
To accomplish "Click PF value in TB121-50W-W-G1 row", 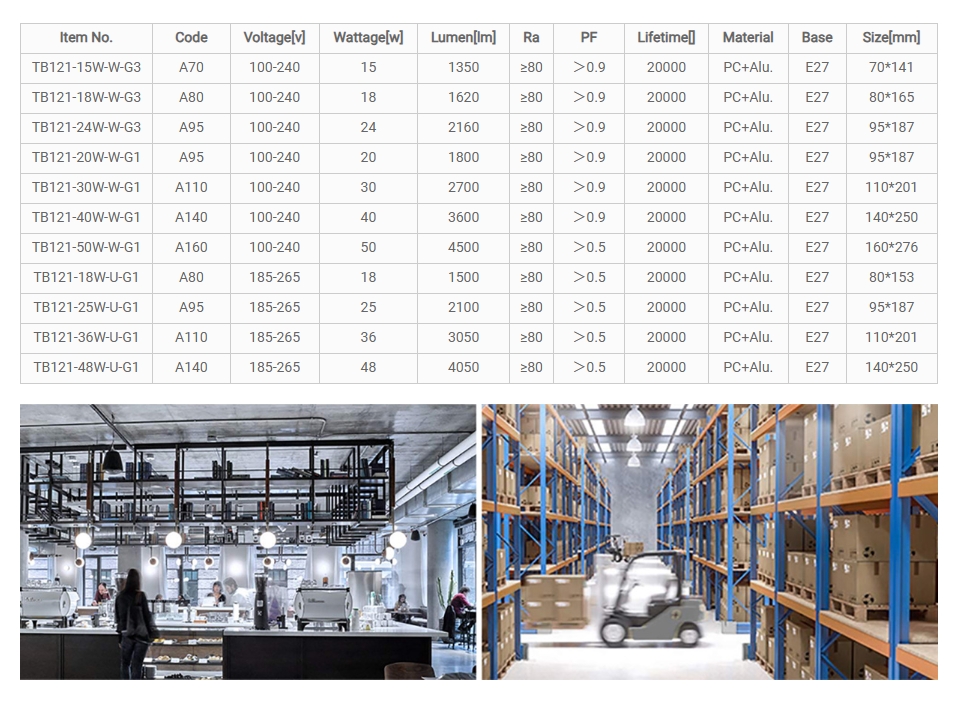I will pyautogui.click(x=588, y=247).
